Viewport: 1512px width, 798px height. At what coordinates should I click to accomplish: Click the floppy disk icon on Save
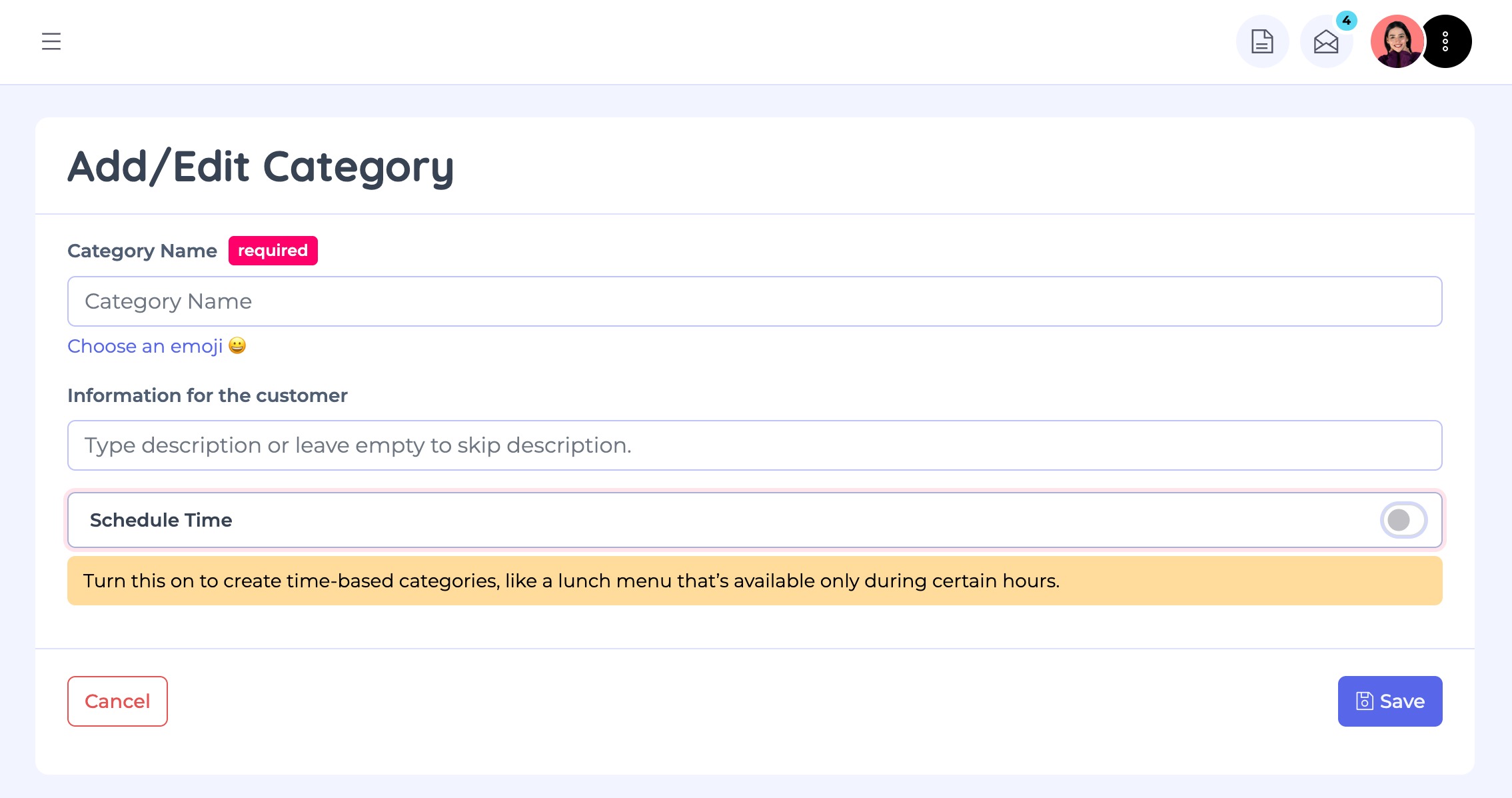click(x=1365, y=701)
